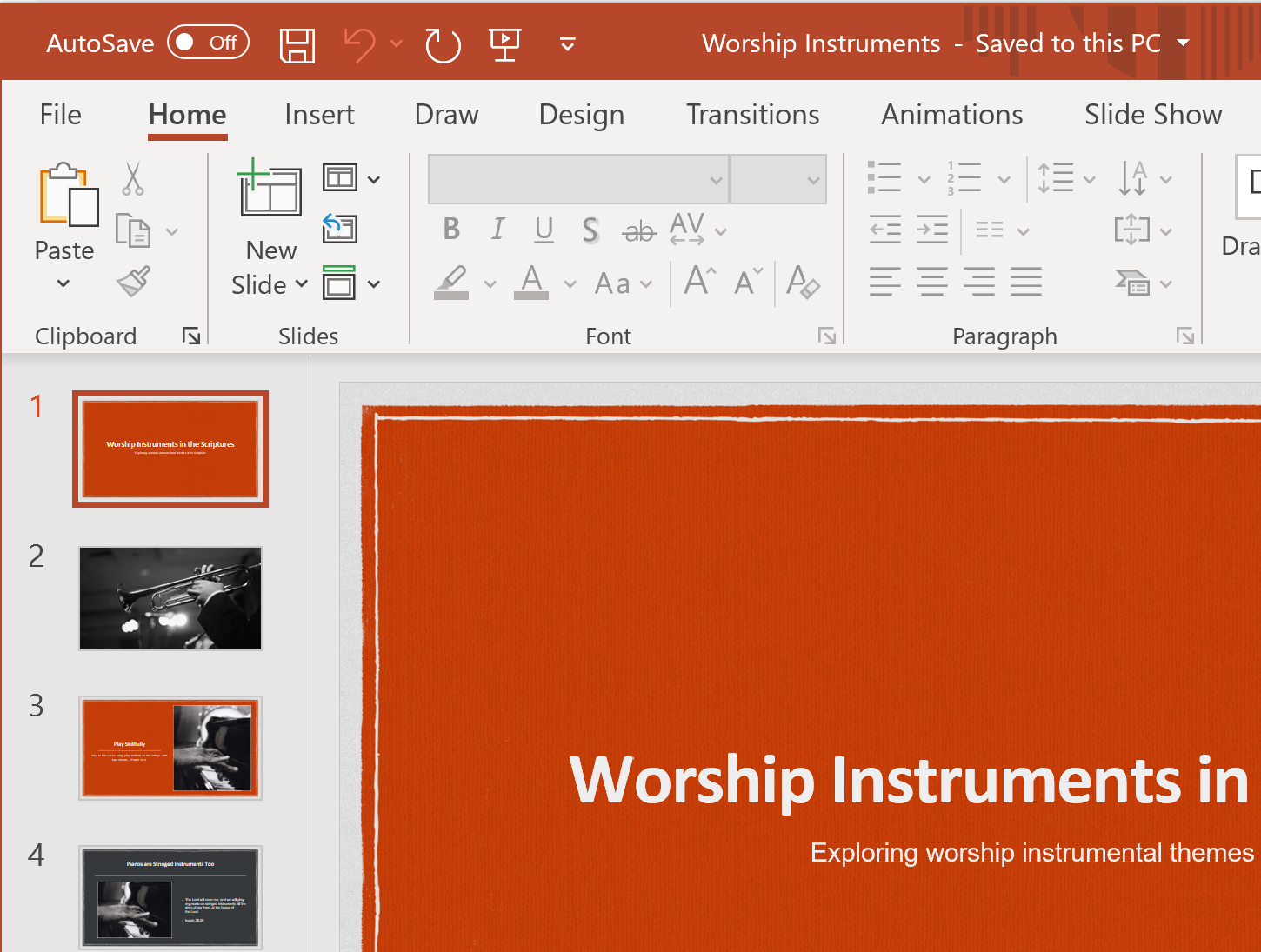Image resolution: width=1261 pixels, height=952 pixels.
Task: Toggle bold formatting
Action: 450,229
